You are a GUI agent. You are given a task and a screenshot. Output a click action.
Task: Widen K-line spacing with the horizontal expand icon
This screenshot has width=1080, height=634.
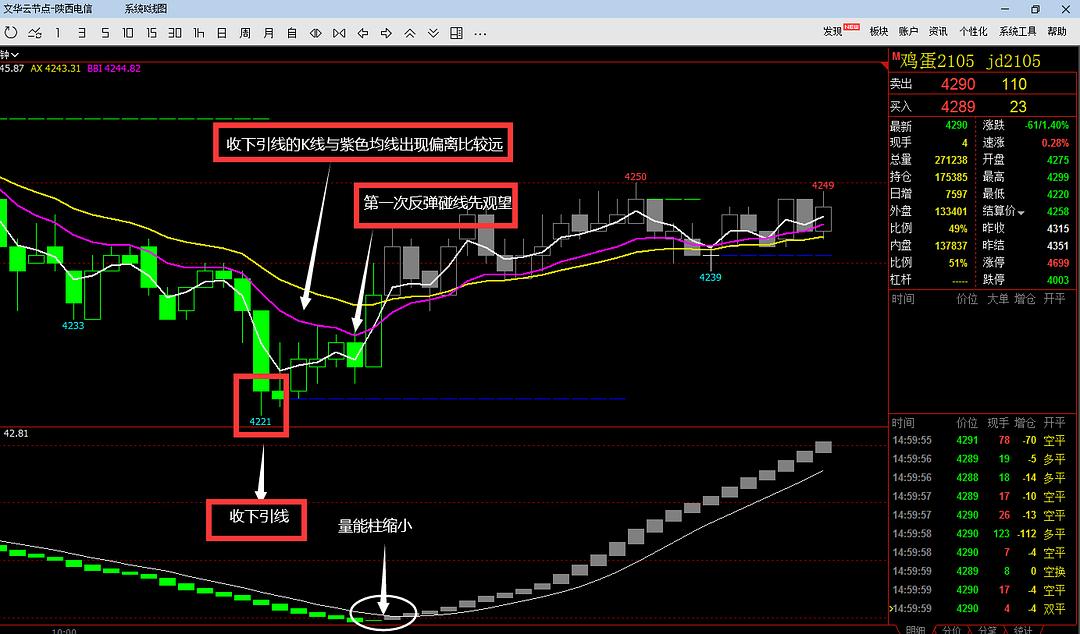click(x=315, y=33)
